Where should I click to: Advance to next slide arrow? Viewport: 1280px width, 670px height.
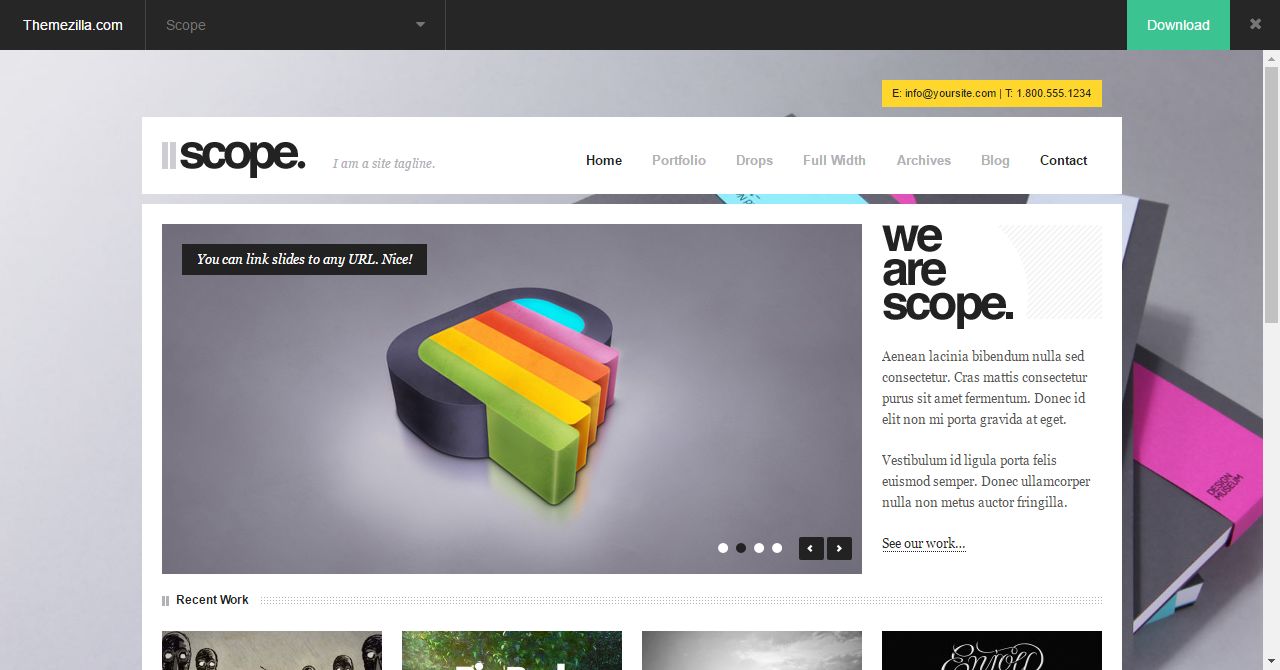click(839, 548)
